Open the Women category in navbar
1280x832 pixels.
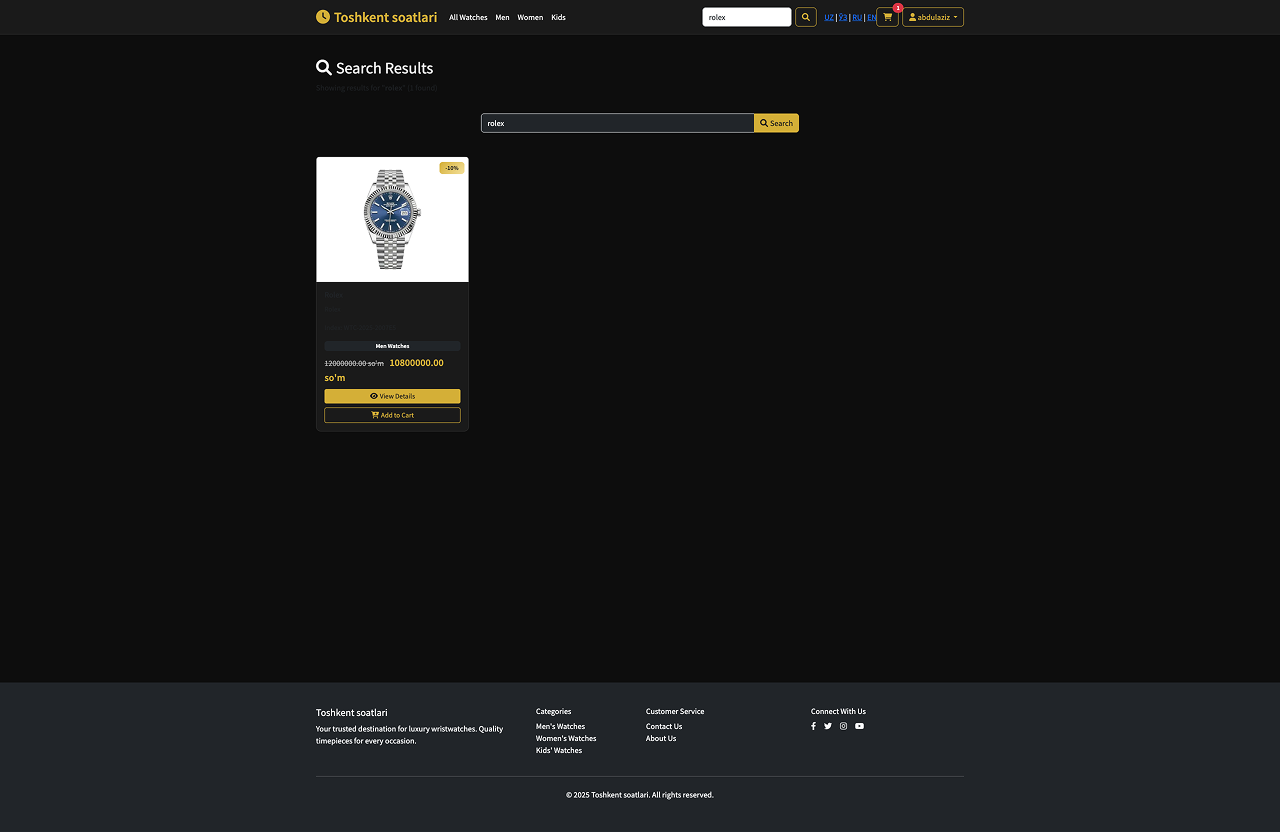point(530,17)
